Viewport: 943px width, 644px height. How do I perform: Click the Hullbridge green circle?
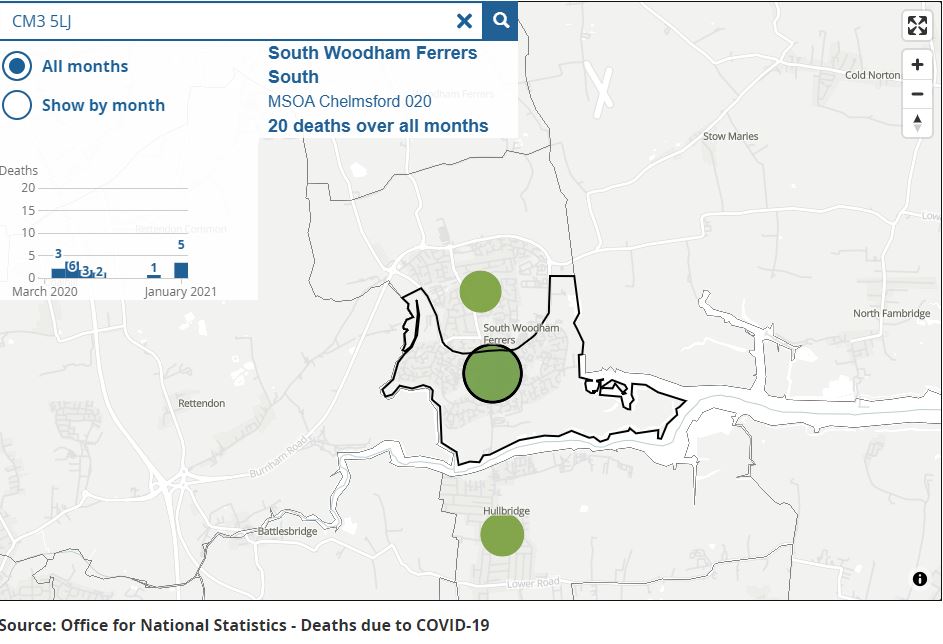pos(502,535)
